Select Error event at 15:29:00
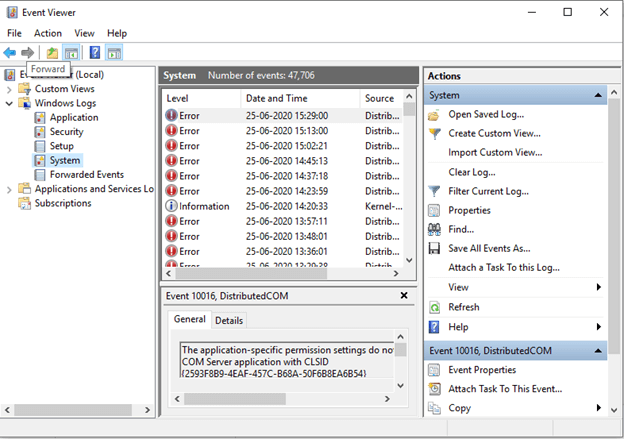624x439 pixels. click(x=283, y=116)
